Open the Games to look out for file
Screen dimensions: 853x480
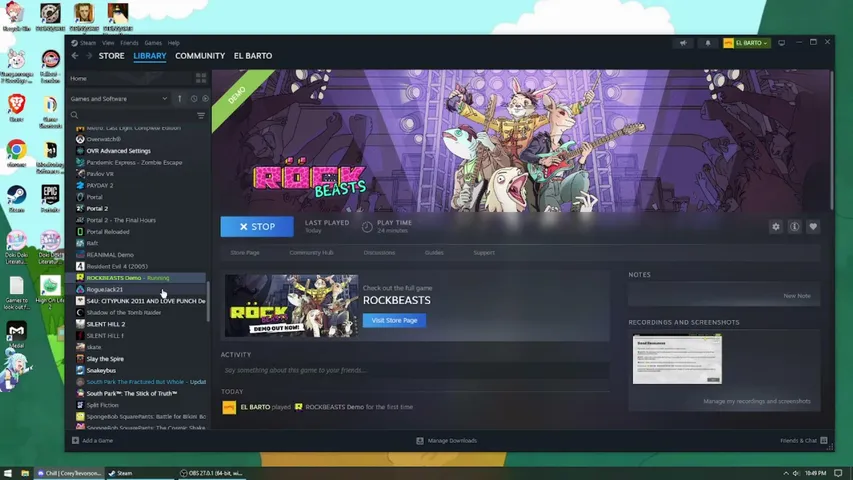pyautogui.click(x=16, y=293)
